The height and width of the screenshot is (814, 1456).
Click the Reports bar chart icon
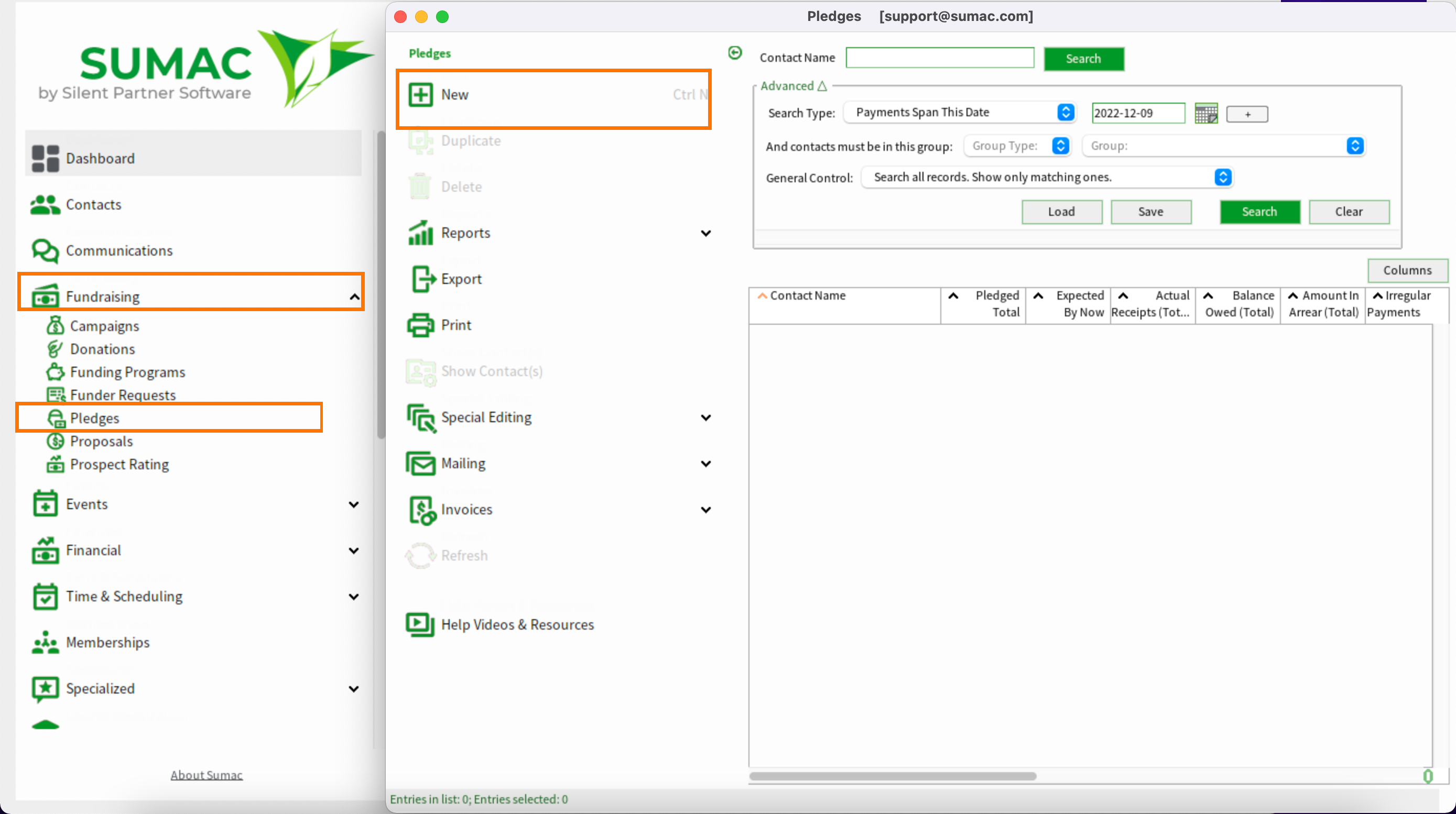point(420,233)
